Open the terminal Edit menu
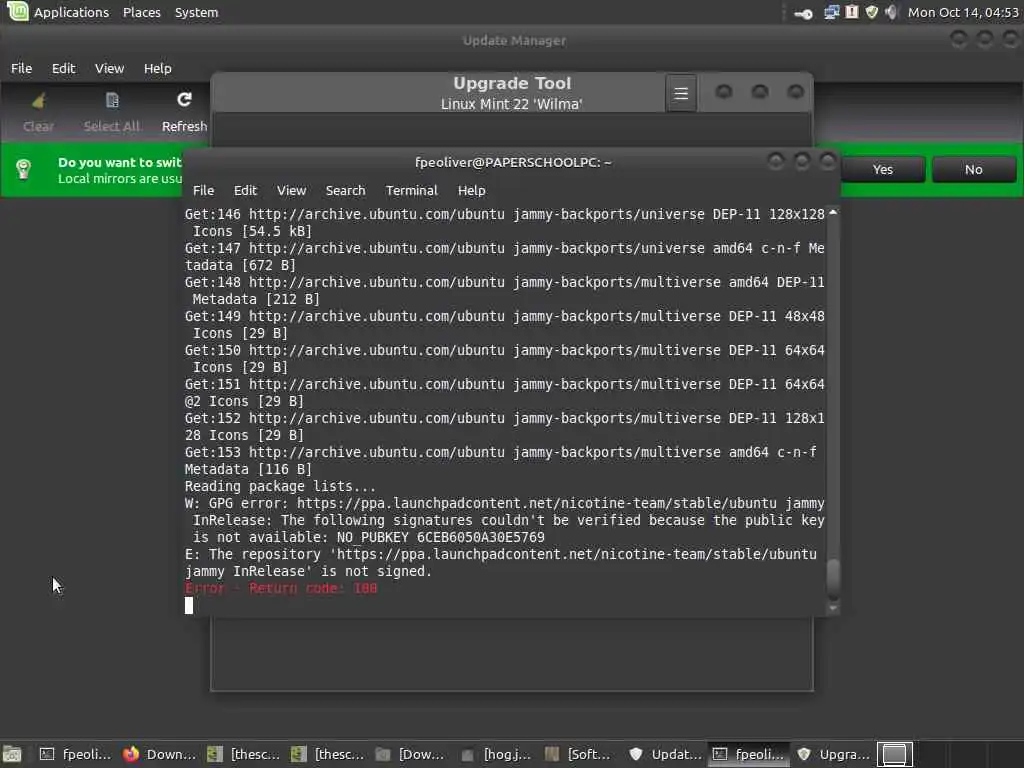The image size is (1024, 768). point(246,191)
